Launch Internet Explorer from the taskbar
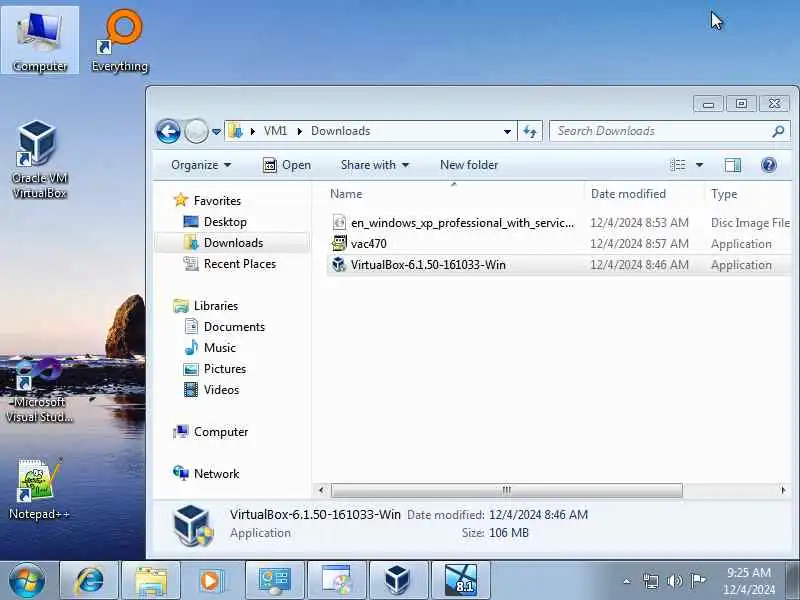800x600 pixels. click(89, 580)
